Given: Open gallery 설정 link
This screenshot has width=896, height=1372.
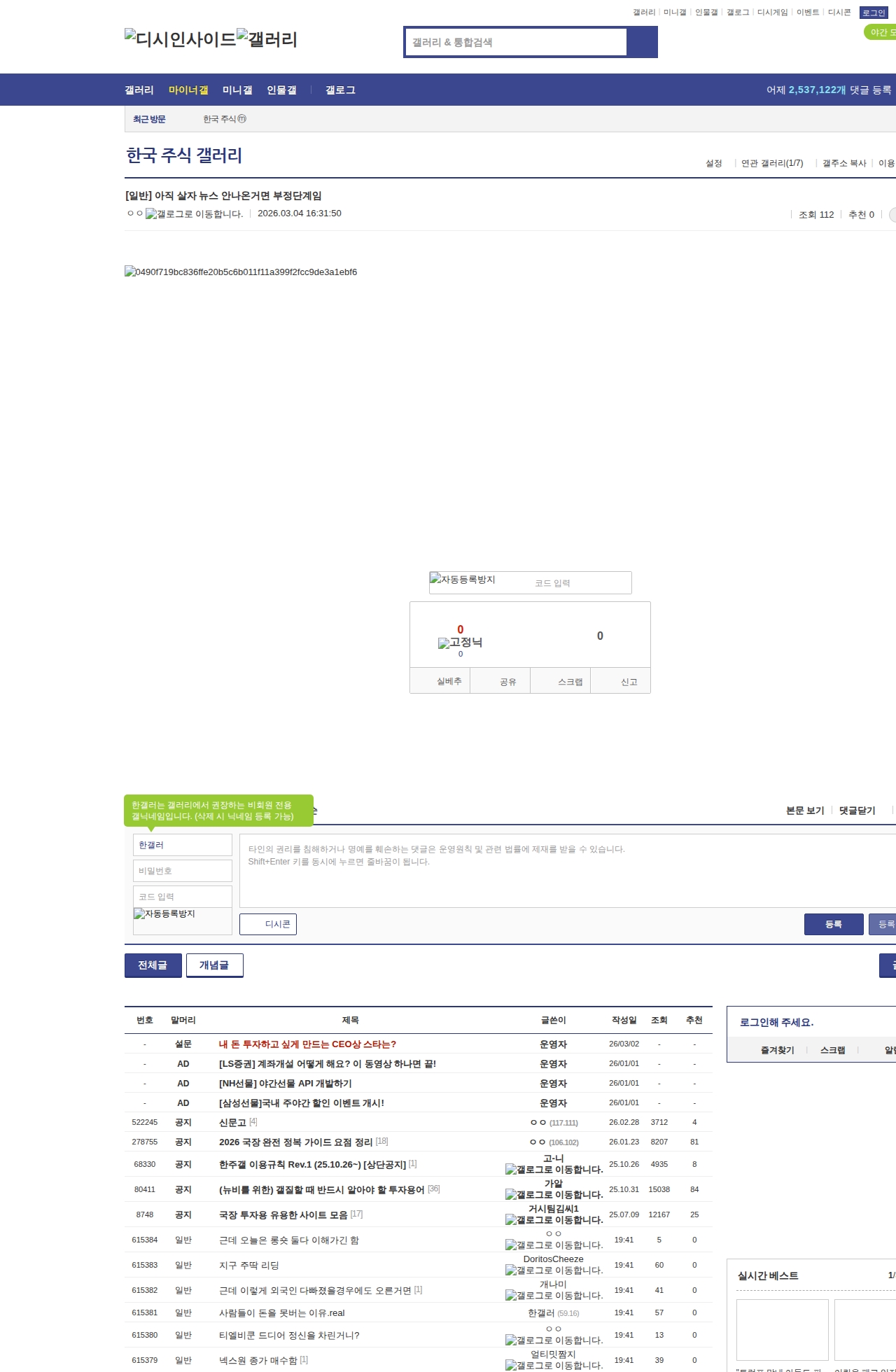Looking at the screenshot, I should pyautogui.click(x=714, y=163).
